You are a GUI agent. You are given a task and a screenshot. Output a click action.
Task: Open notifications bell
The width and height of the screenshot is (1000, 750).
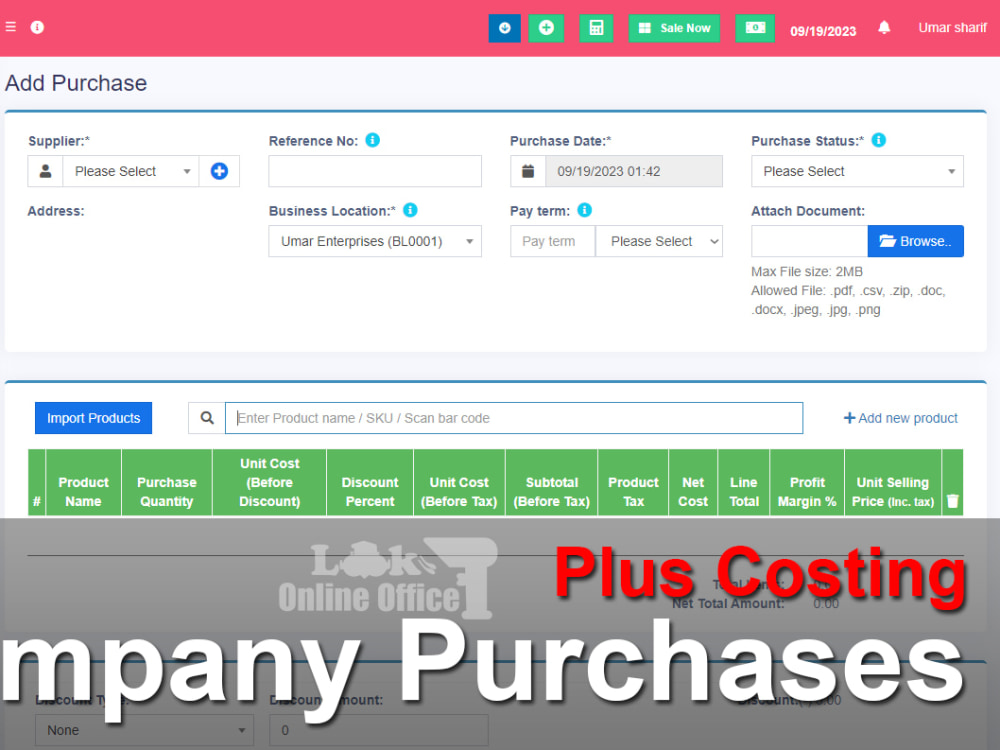click(x=884, y=27)
